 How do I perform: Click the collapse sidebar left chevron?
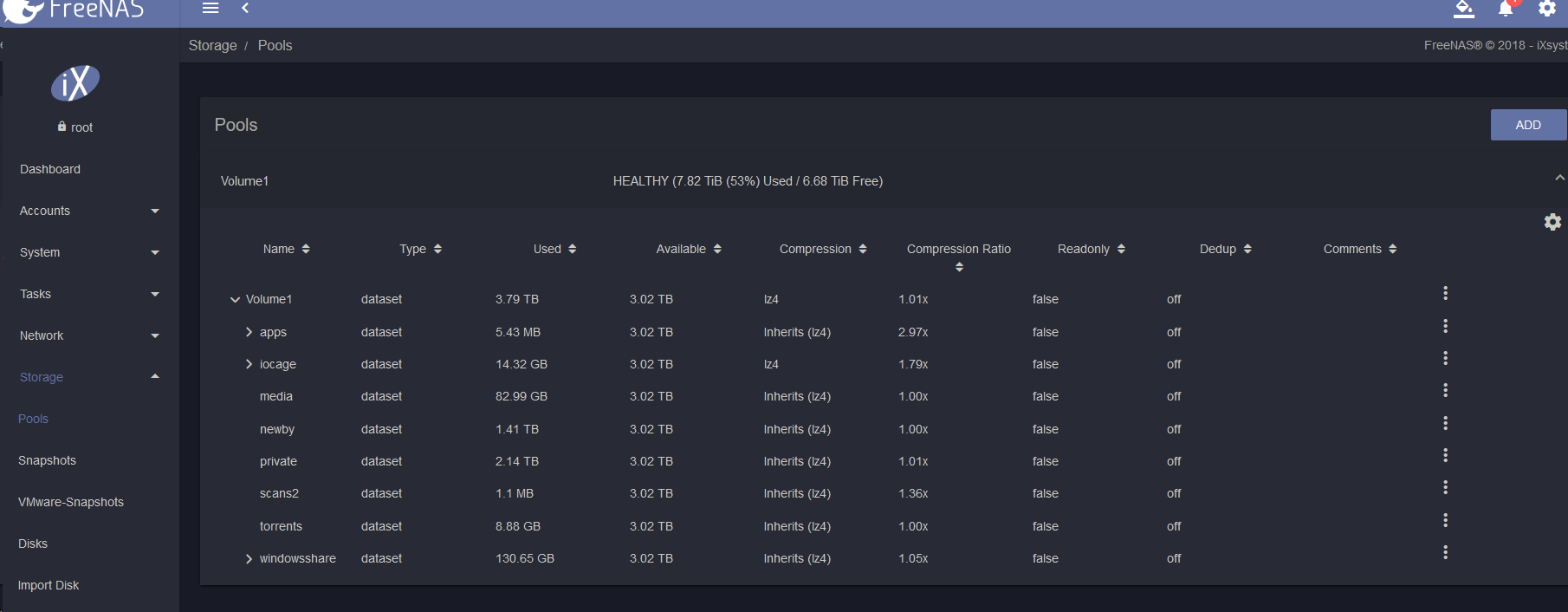coord(245,8)
